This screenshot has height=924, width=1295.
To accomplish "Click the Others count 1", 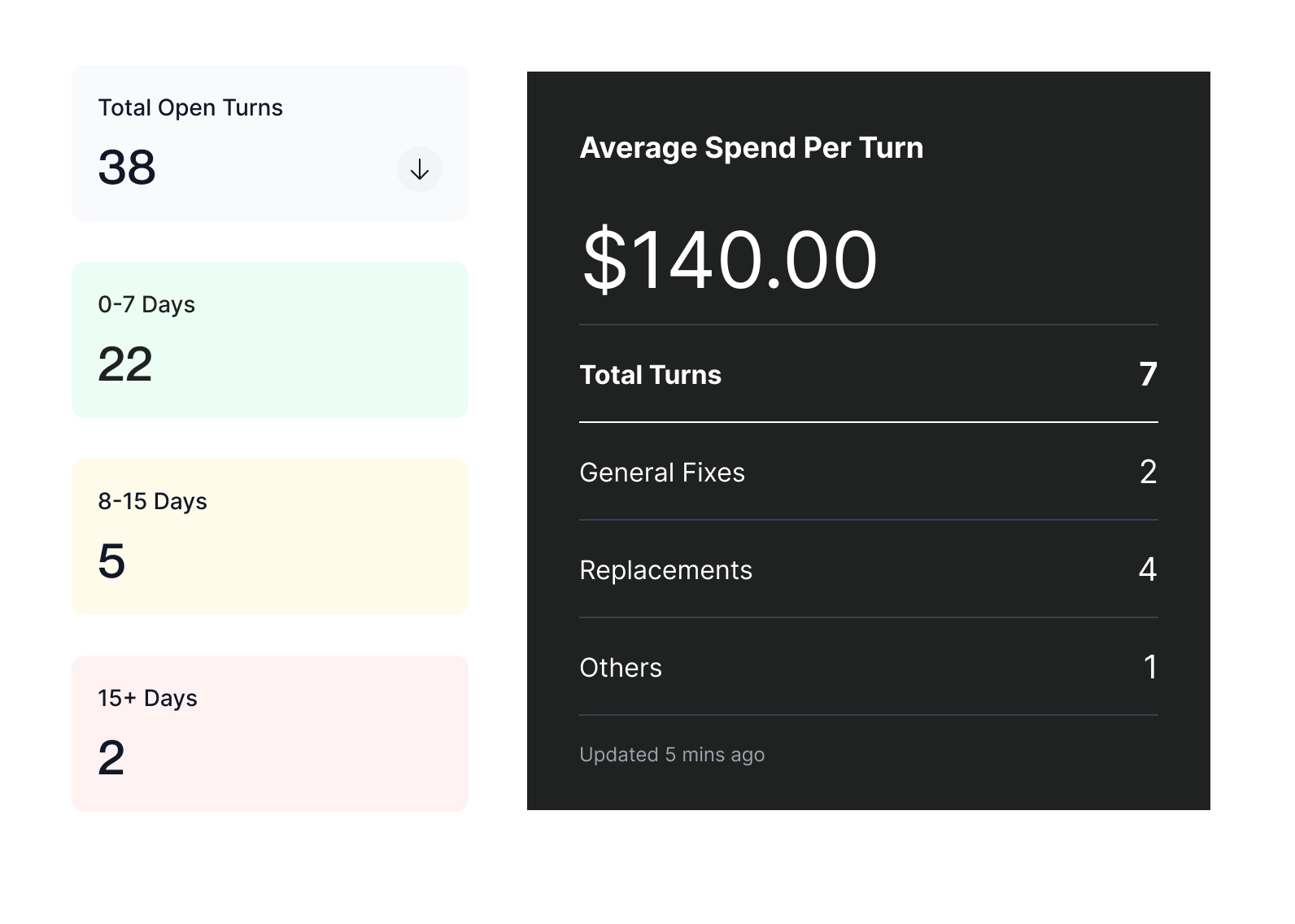I will coord(1150,667).
